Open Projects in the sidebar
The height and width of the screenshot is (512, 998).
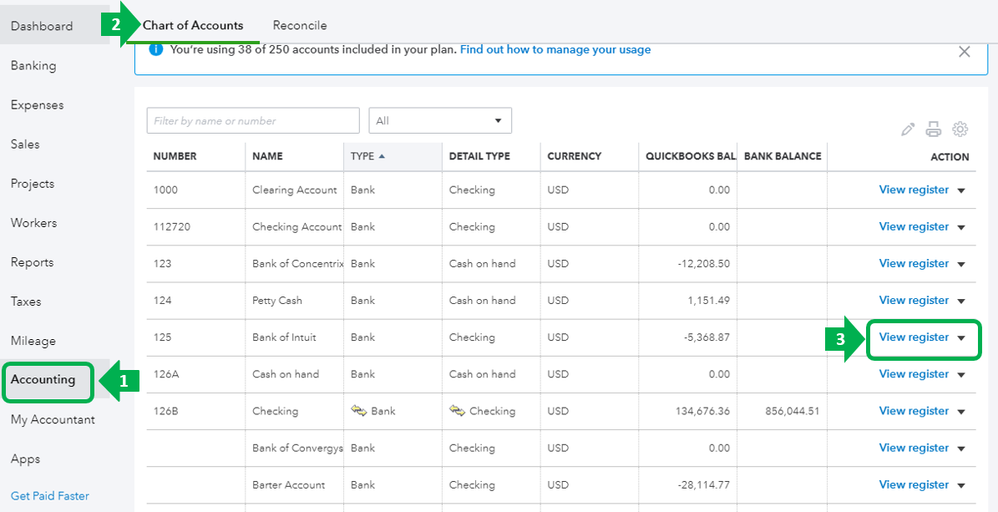[x=32, y=184]
